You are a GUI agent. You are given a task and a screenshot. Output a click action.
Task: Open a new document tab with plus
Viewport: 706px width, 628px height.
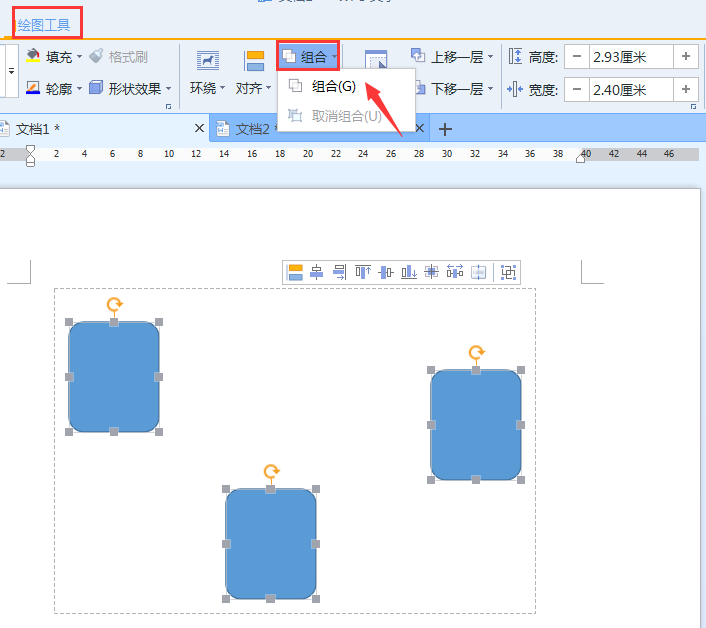[445, 129]
